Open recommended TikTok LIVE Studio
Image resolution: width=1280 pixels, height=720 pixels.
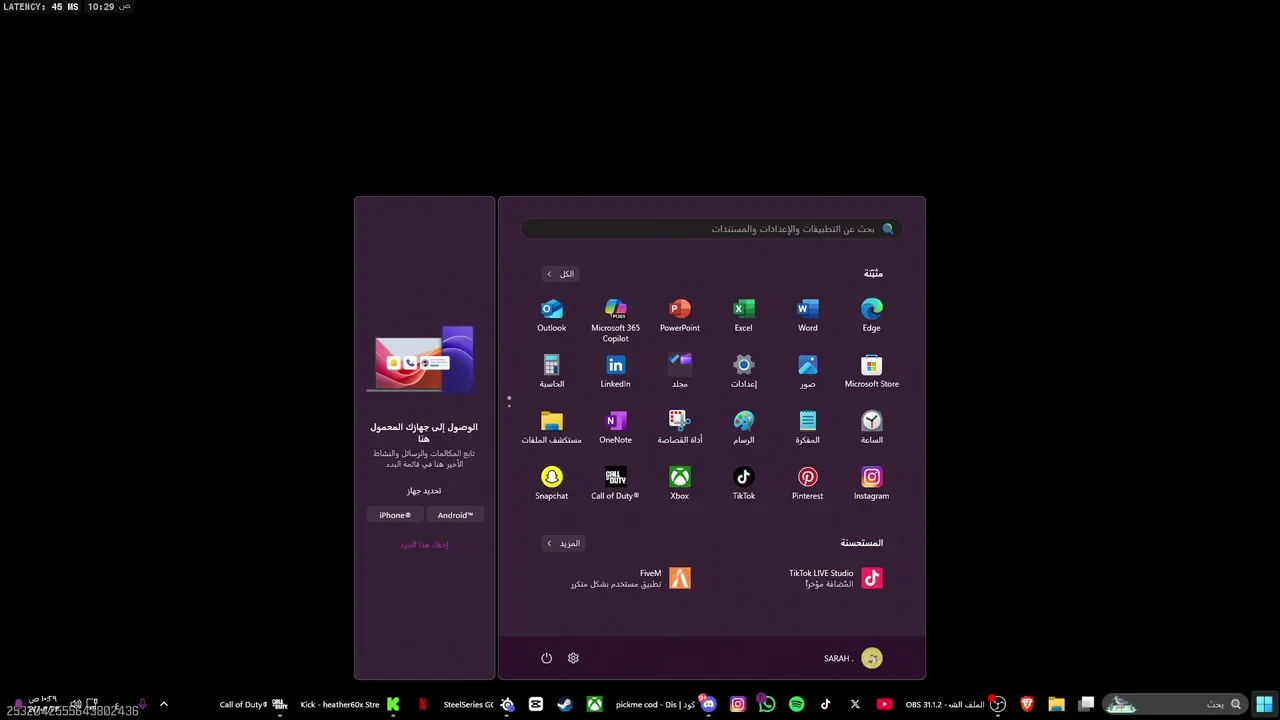click(x=835, y=578)
